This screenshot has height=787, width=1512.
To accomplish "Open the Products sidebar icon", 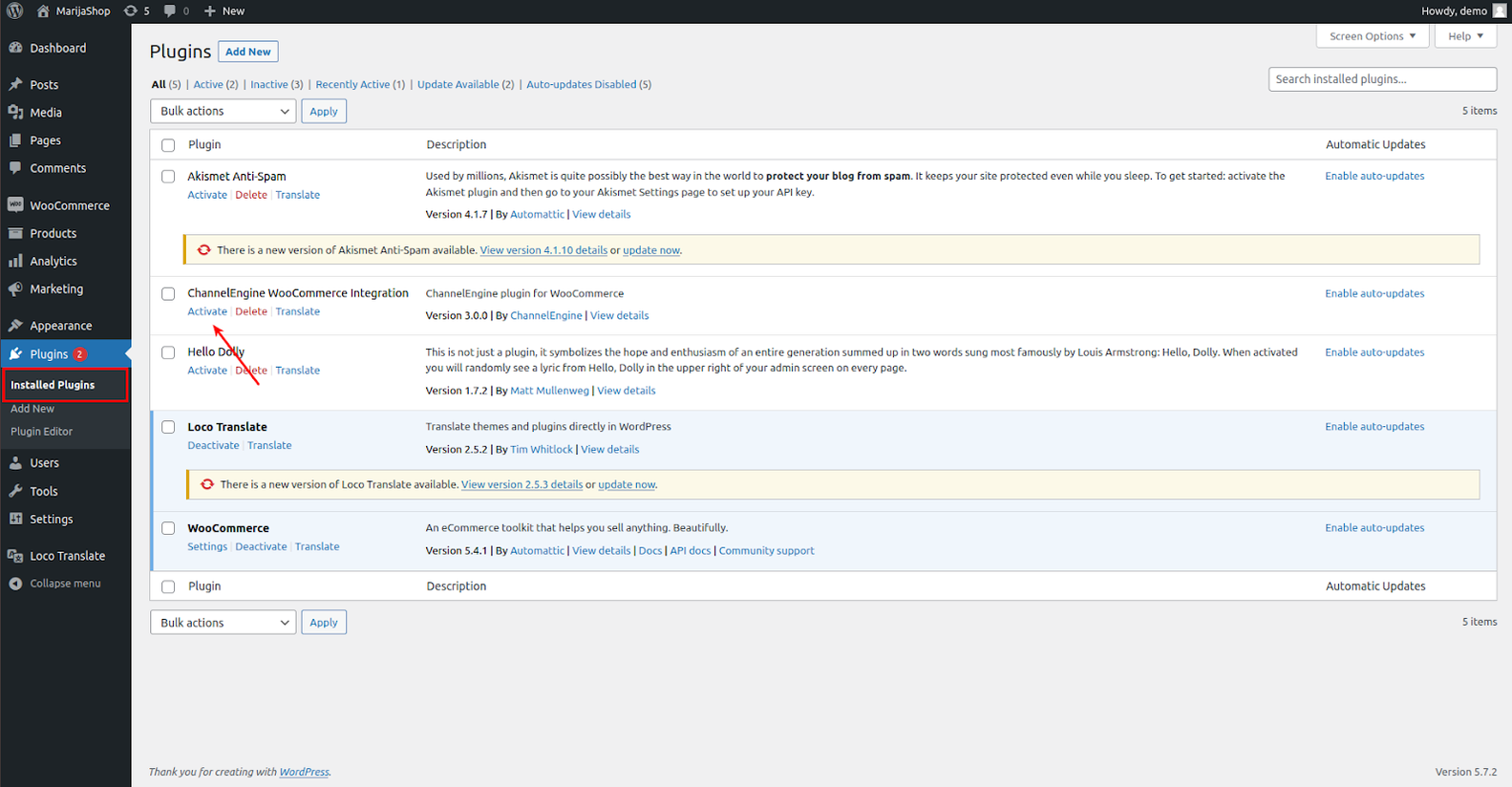I will (15, 233).
